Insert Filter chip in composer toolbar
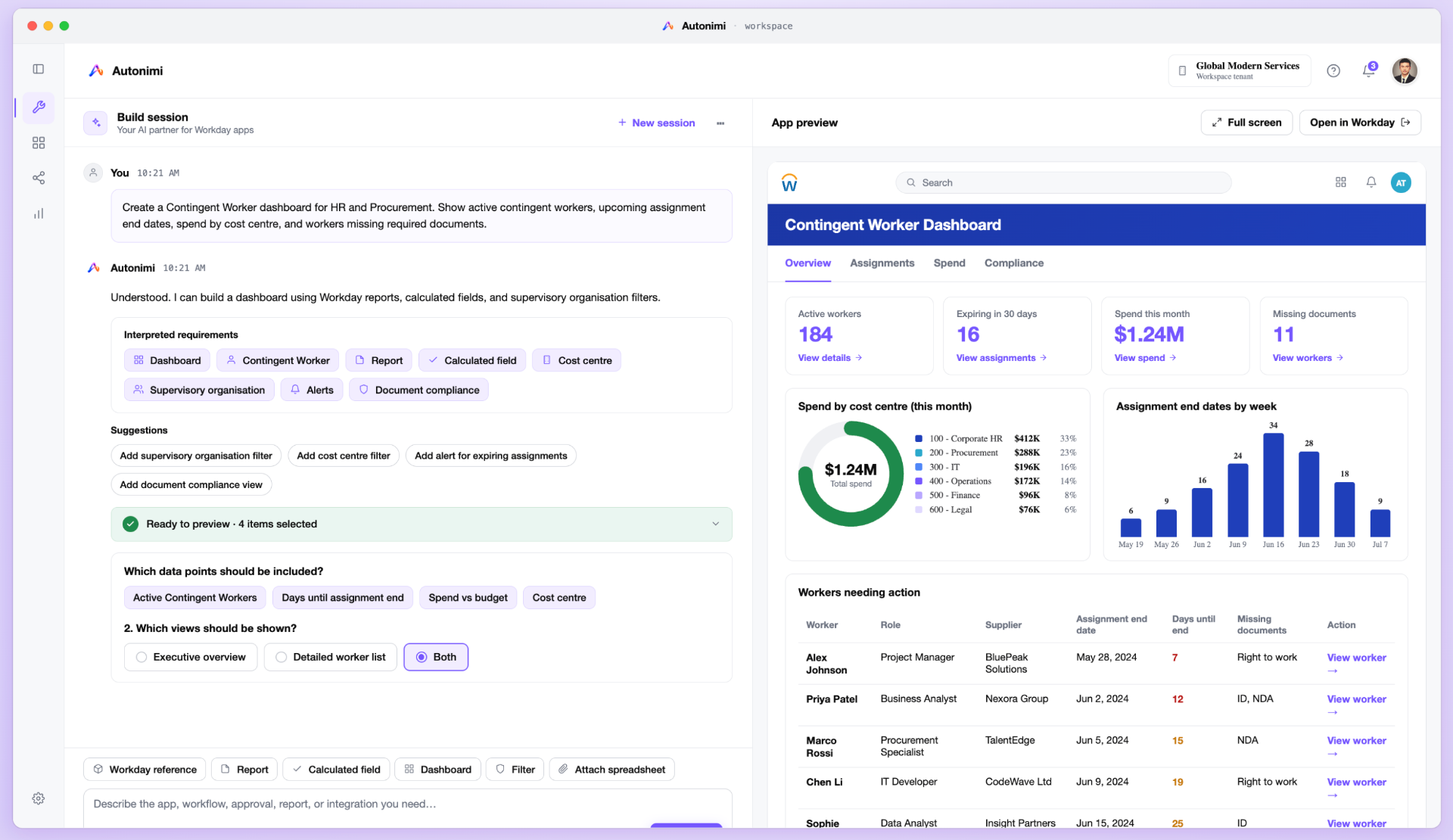The height and width of the screenshot is (840, 1453). [x=515, y=770]
